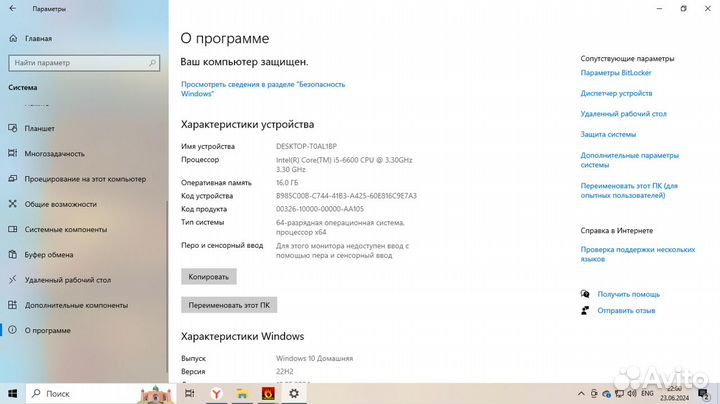720x404 pixels.
Task: Click the Характеристики устройства heading
Action: pos(248,124)
